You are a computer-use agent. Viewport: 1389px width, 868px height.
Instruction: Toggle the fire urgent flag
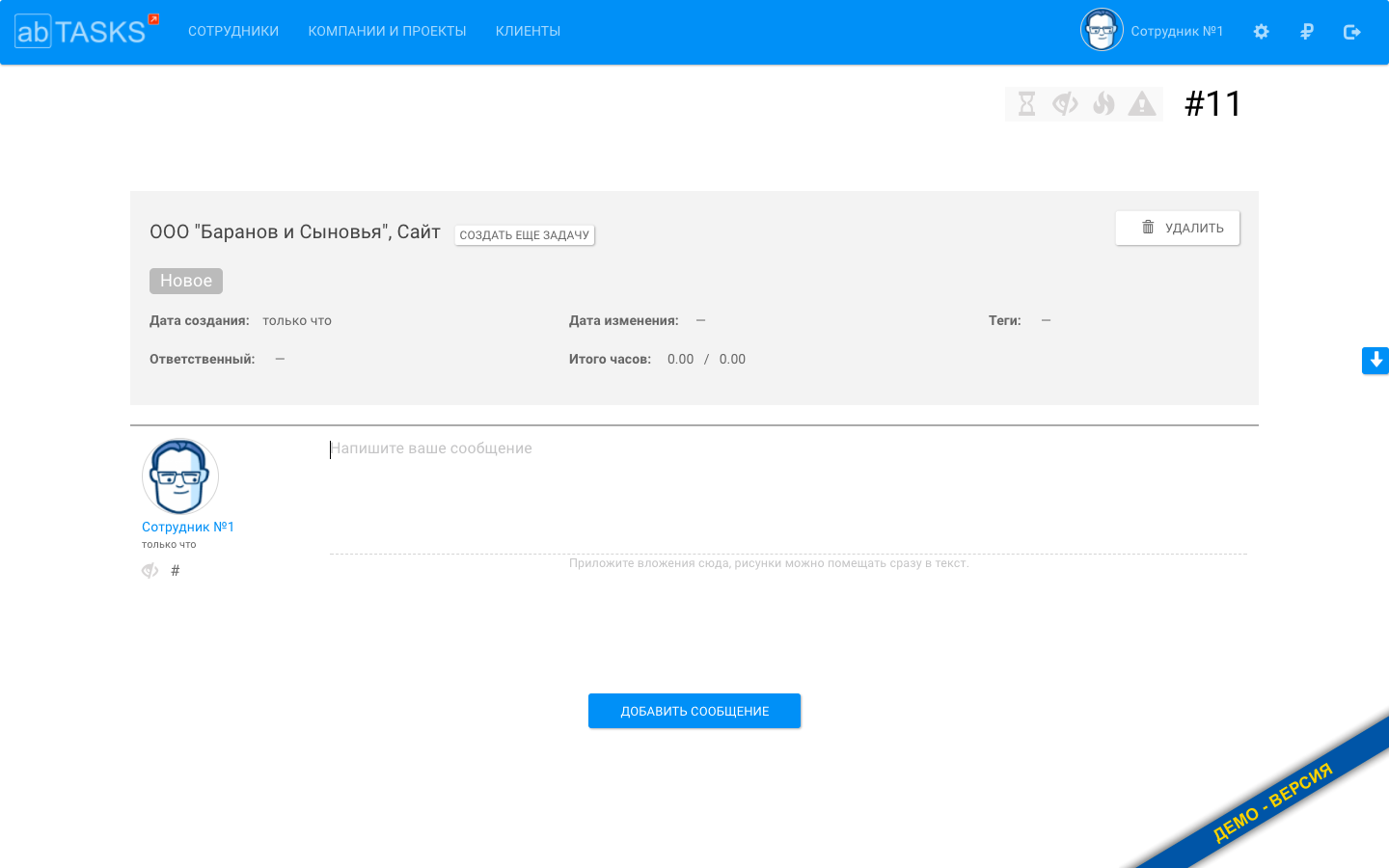click(1103, 104)
